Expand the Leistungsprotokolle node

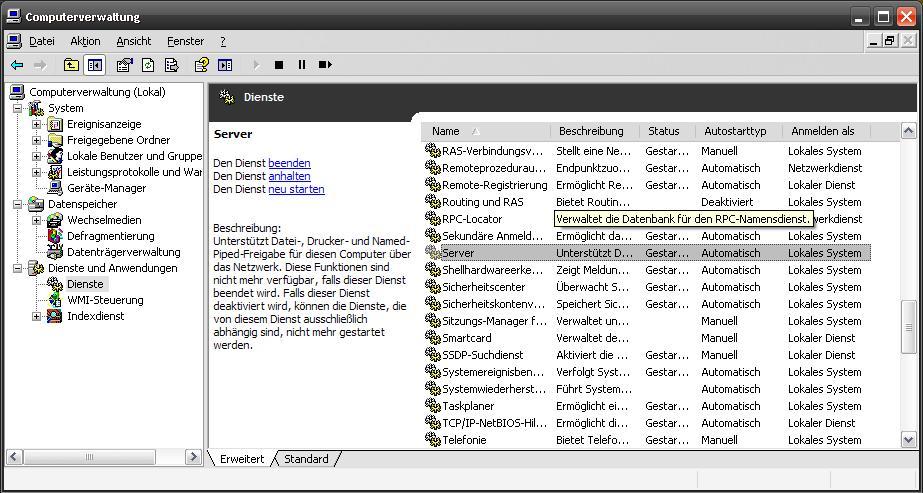tap(36, 172)
